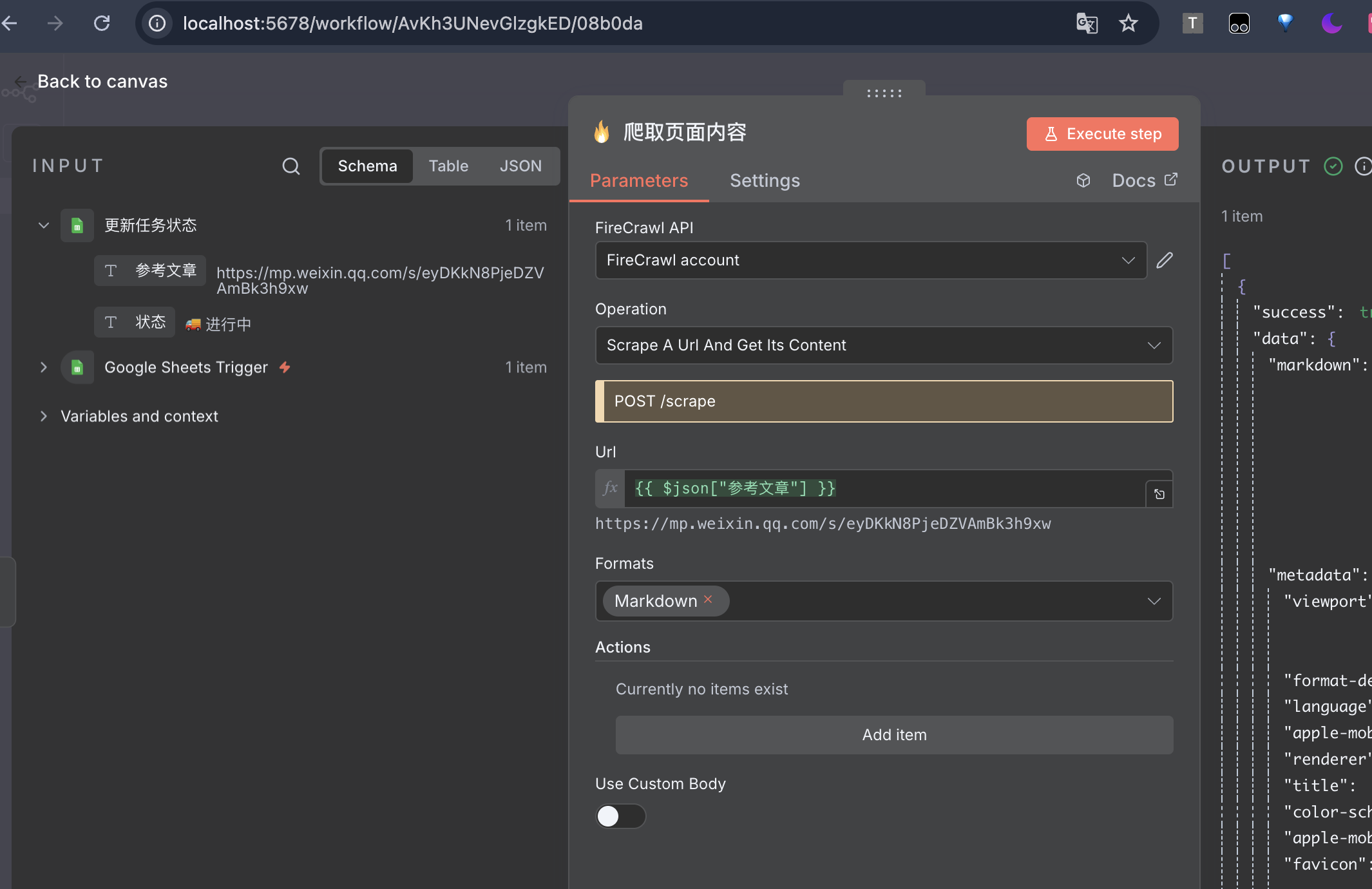Open expression editor icon beside Url field
The height and width of the screenshot is (889, 1372).
pyautogui.click(x=1159, y=494)
